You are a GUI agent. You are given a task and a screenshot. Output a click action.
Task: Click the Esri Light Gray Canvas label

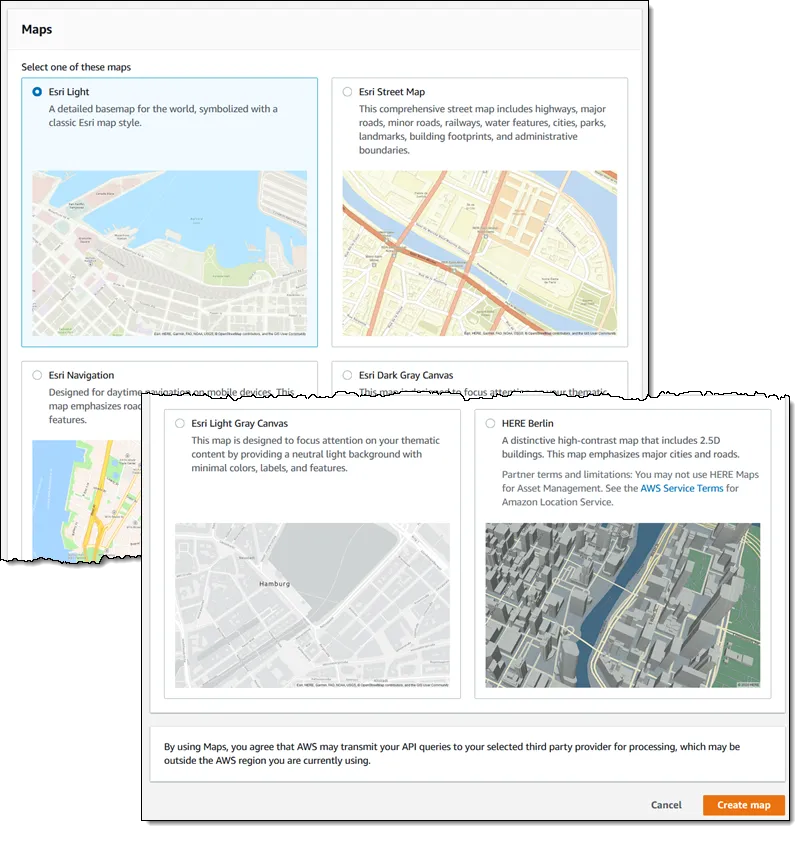239,423
